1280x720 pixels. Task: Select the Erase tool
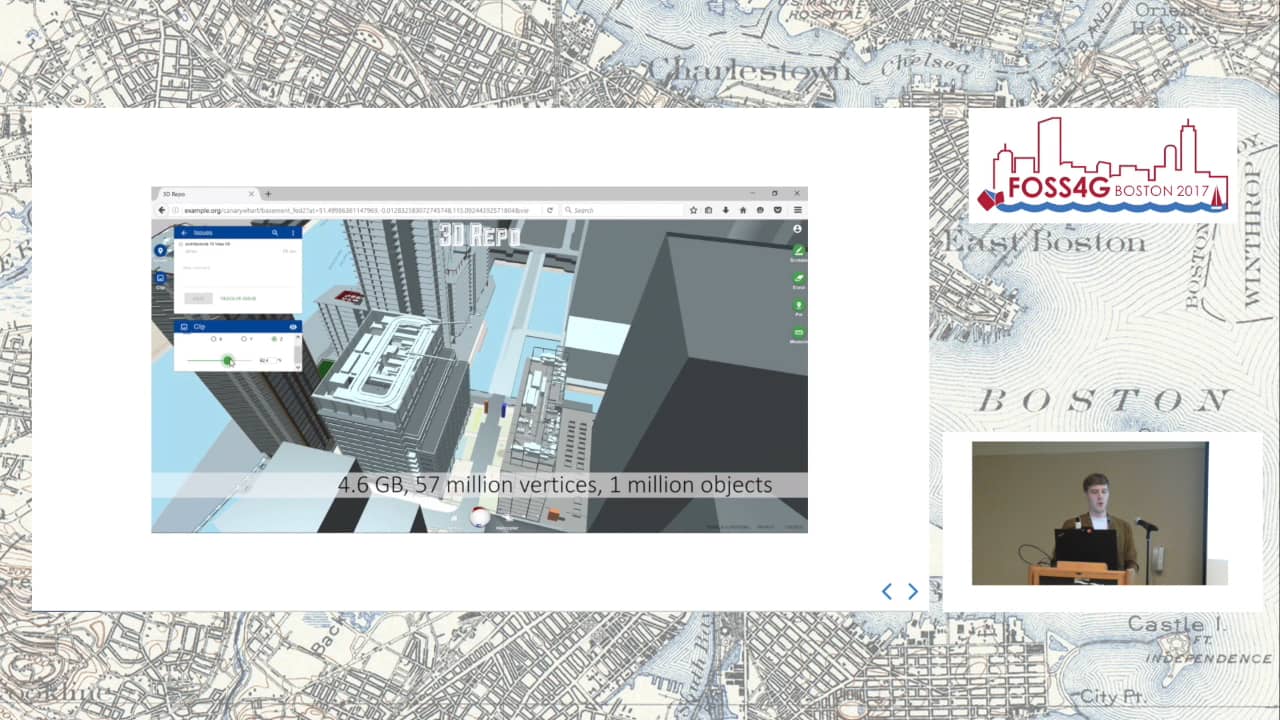(798, 278)
